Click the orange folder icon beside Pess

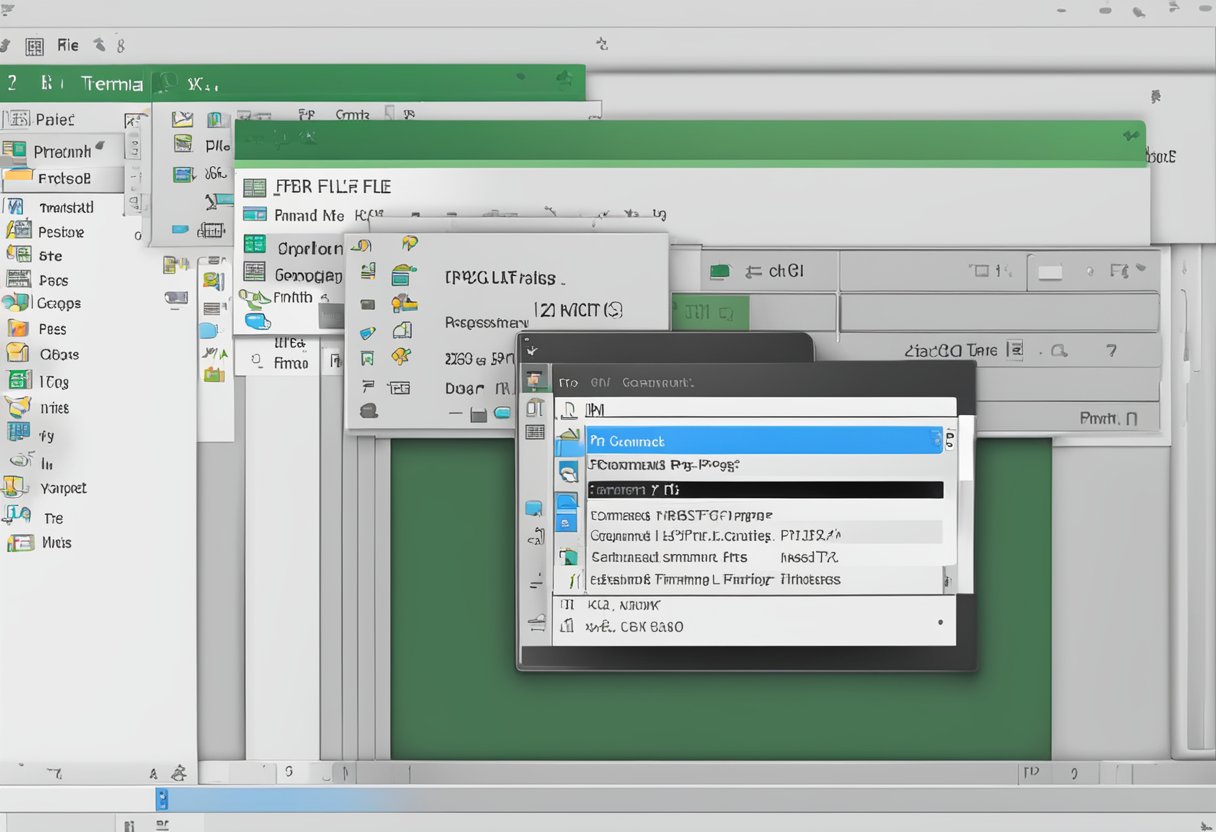pyautogui.click(x=17, y=328)
